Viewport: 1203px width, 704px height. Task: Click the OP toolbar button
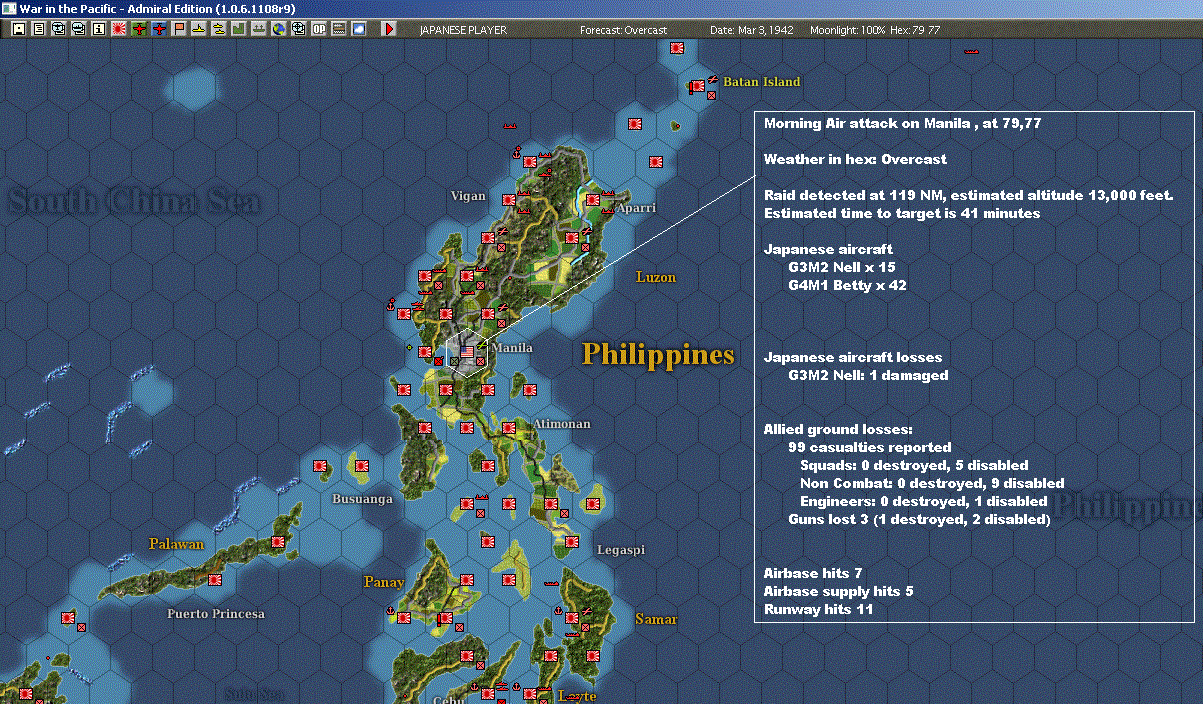click(319, 29)
